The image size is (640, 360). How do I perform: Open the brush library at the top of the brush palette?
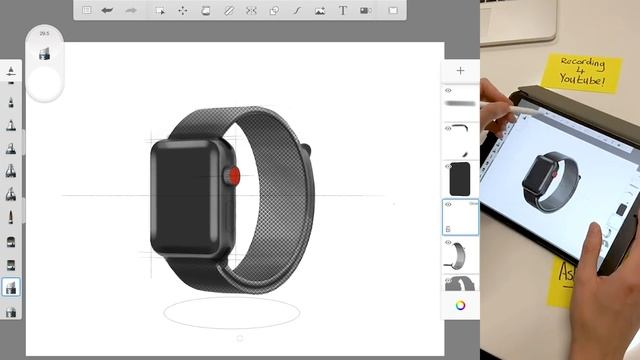pyautogui.click(x=11, y=71)
